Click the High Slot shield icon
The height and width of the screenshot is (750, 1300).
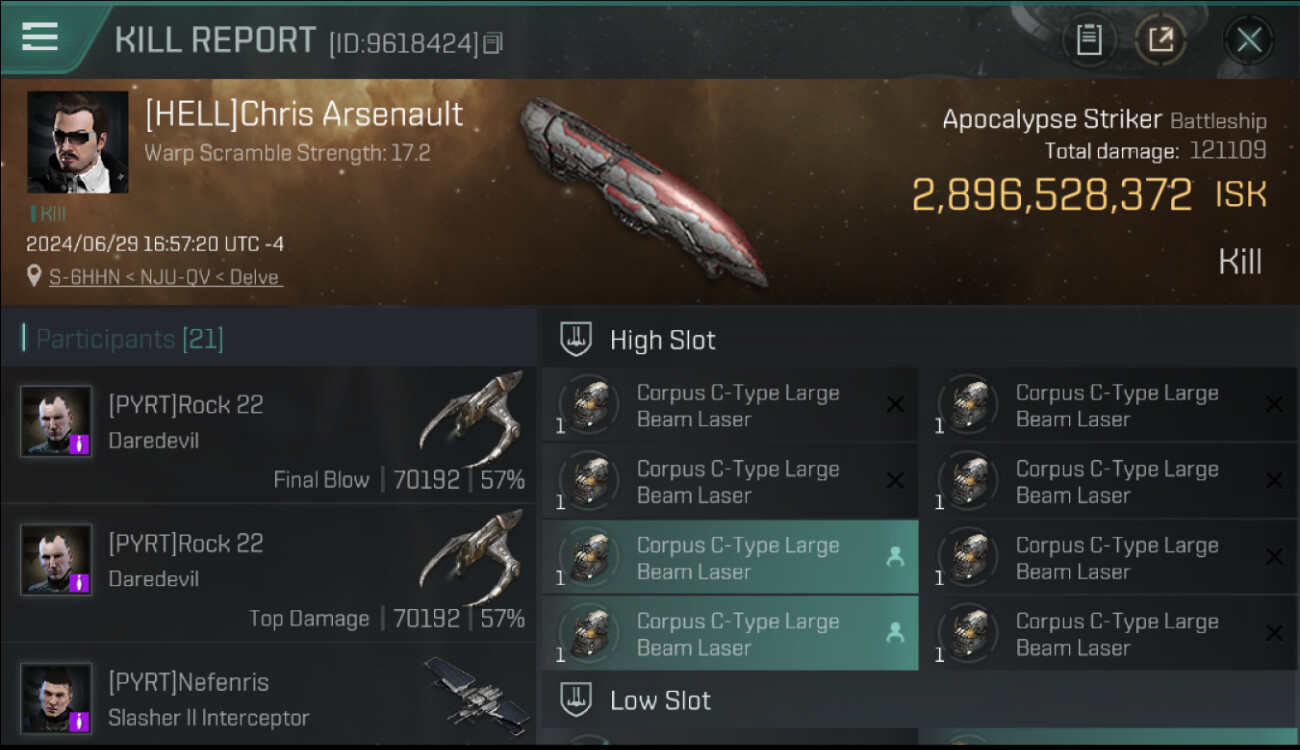click(576, 339)
